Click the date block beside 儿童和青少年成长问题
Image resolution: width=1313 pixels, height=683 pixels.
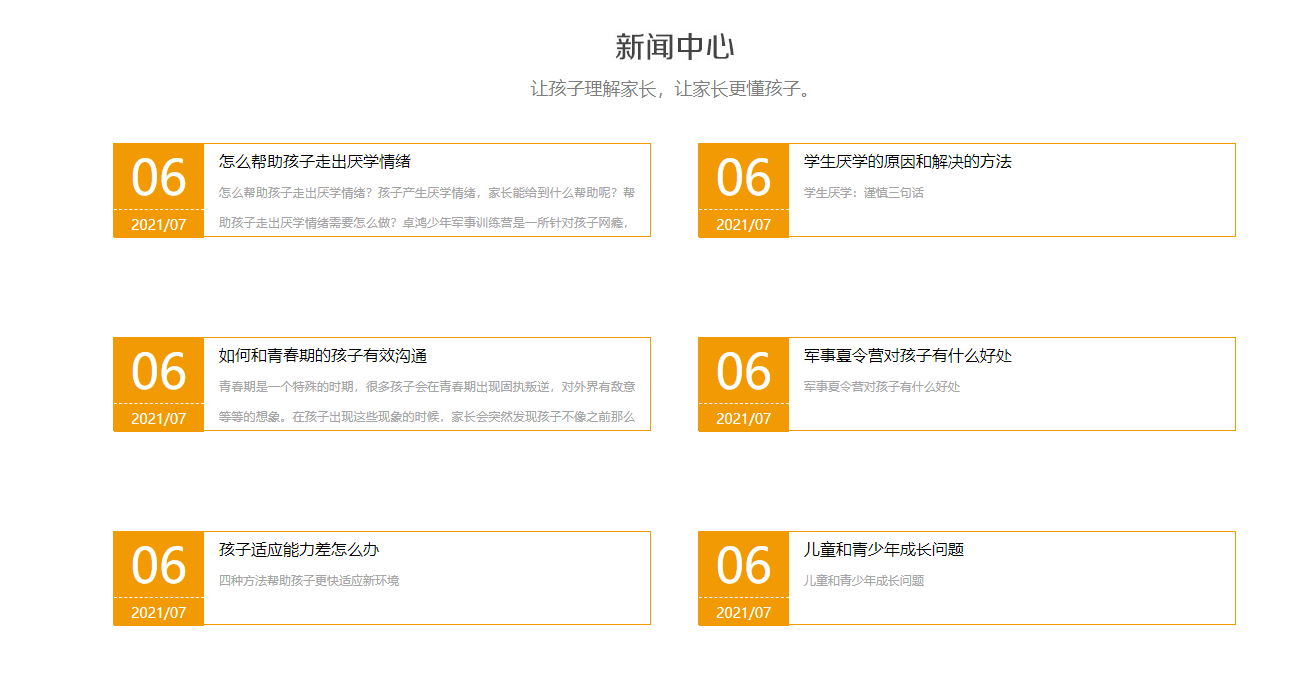click(743, 577)
